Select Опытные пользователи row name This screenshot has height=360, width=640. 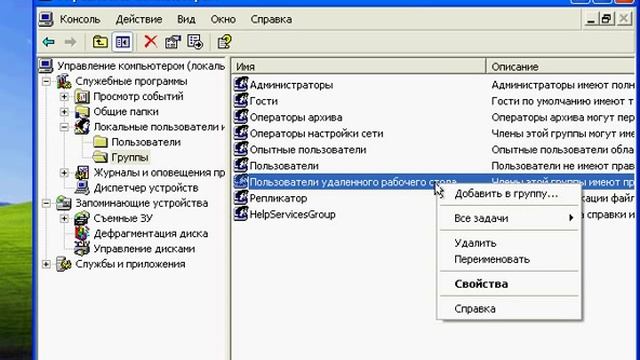click(x=308, y=150)
